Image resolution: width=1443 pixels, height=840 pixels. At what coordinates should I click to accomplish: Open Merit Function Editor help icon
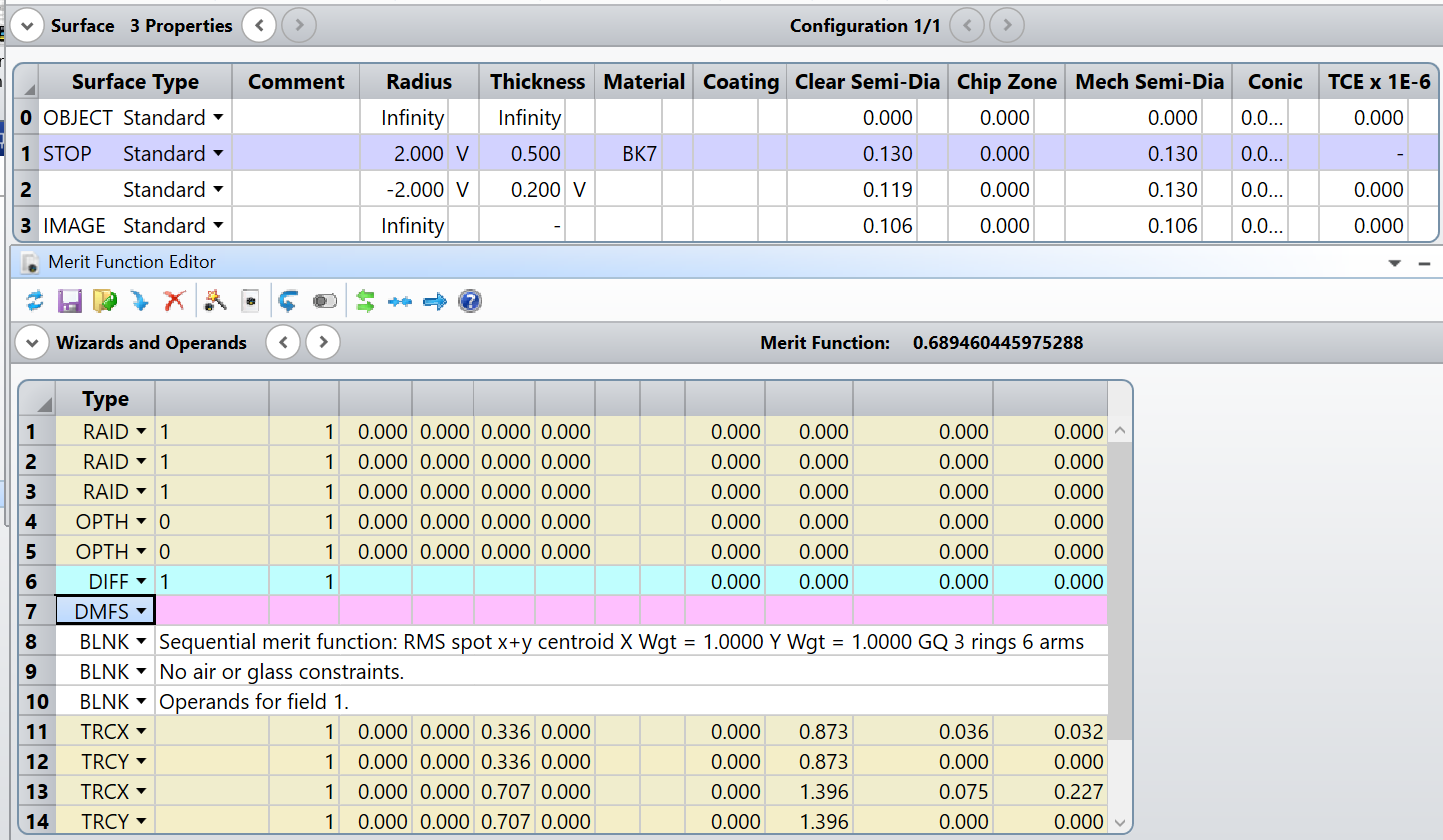[x=470, y=301]
